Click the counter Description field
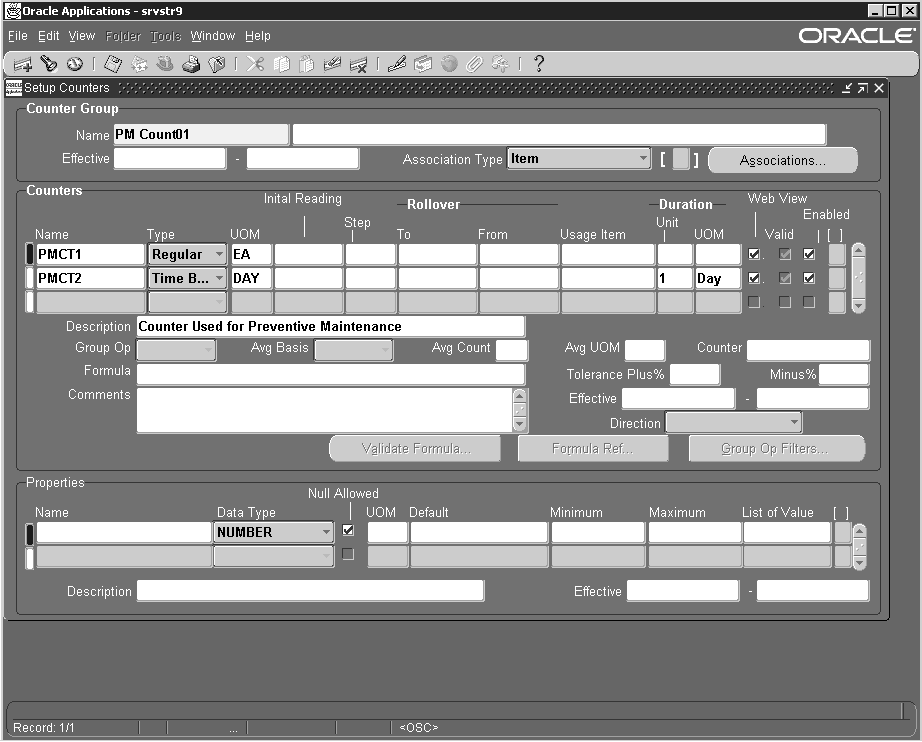Viewport: 922px width, 742px height. pos(330,326)
